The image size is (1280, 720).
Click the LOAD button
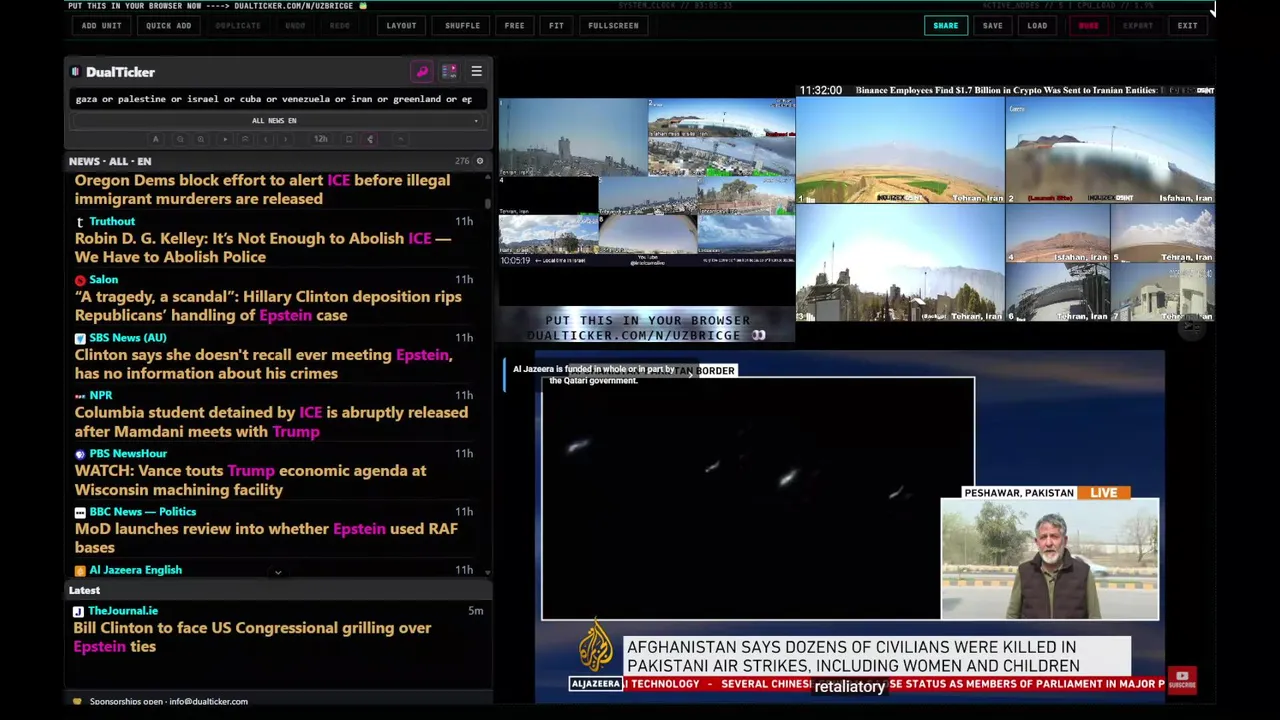tap(1037, 26)
